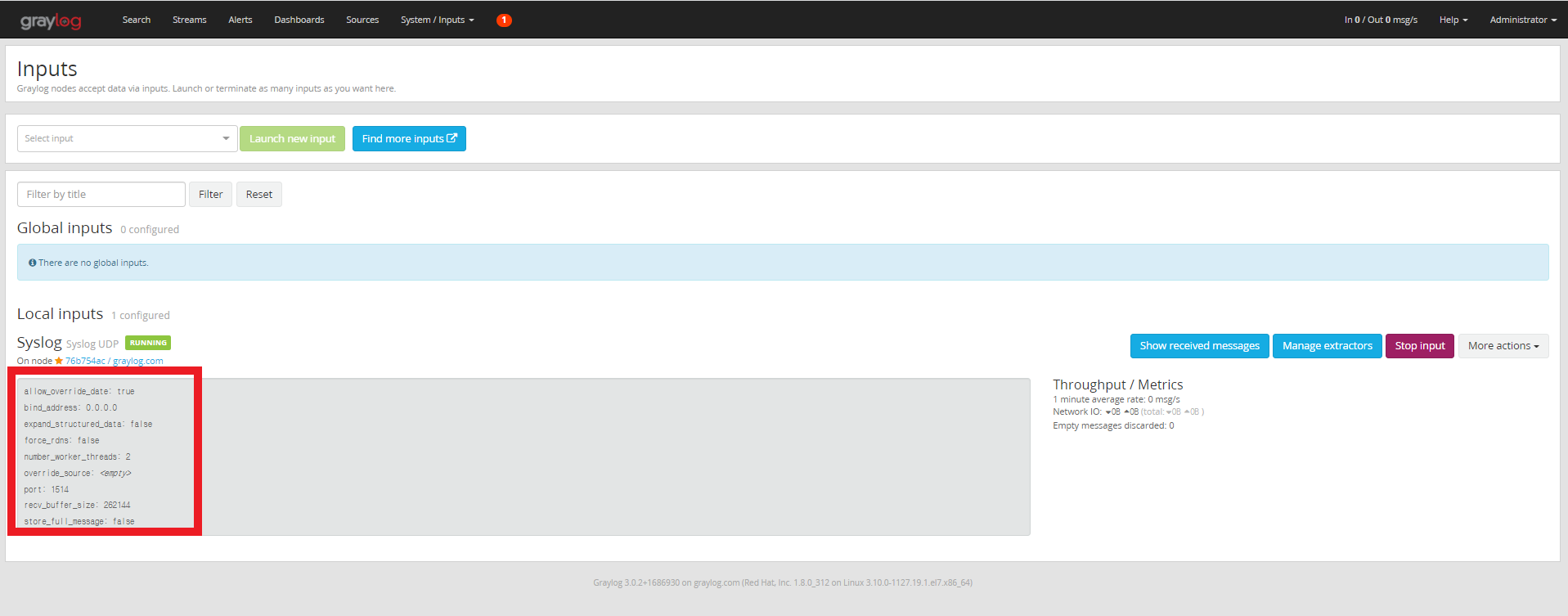Click the Graylog version footer text
This screenshot has width=1568, height=616.
click(783, 582)
